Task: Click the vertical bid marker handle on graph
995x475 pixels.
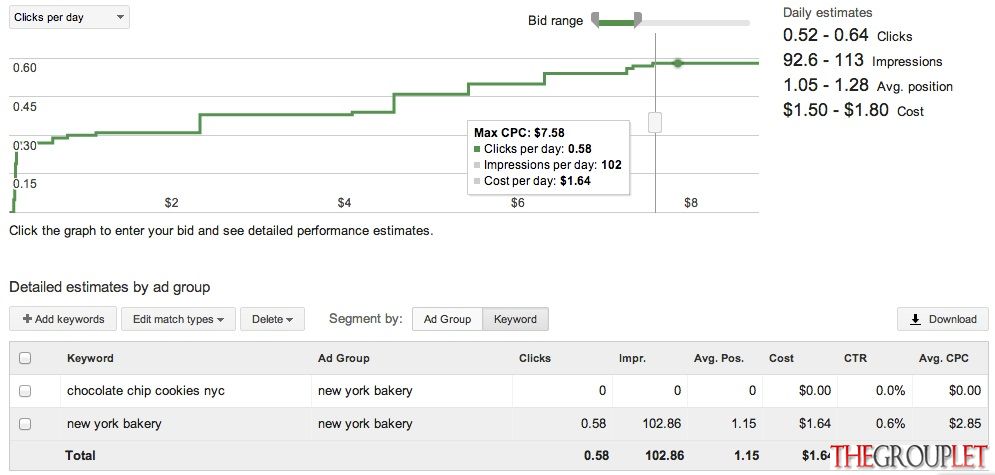Action: tap(655, 122)
